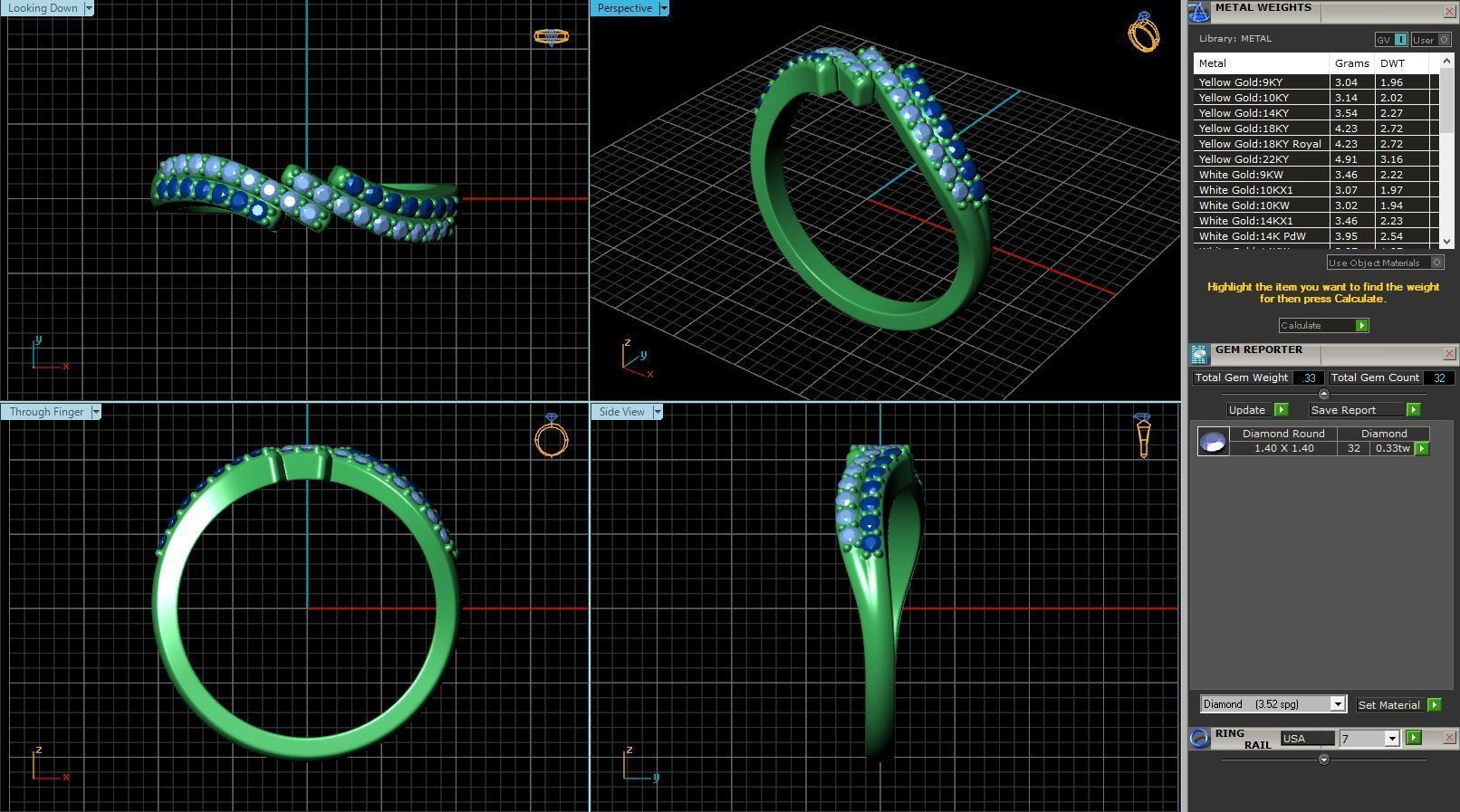1460x812 pixels.
Task: Click up arrow of metal list scrollbar
Action: (x=1446, y=61)
